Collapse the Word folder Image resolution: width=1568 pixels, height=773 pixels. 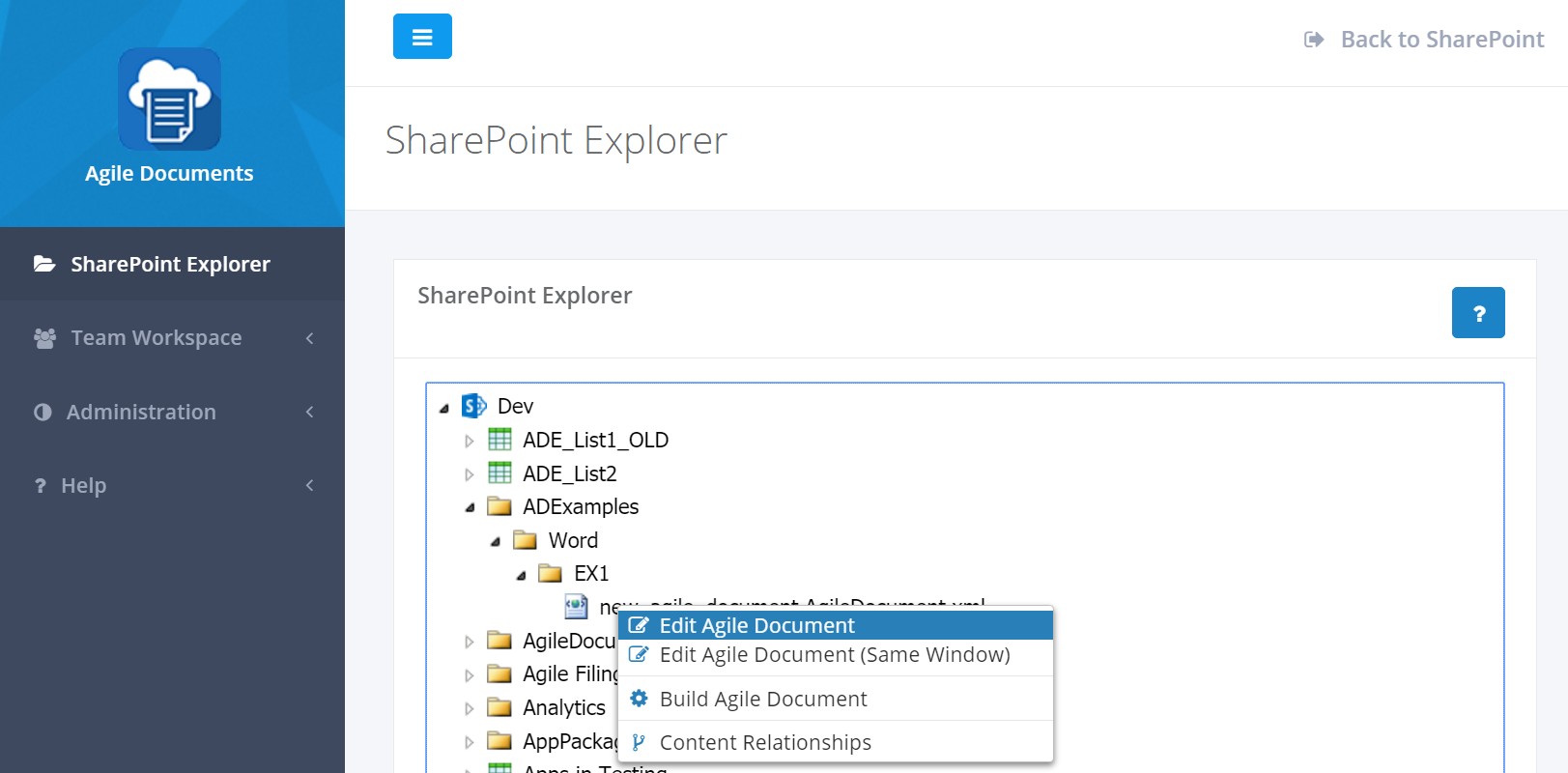click(496, 542)
